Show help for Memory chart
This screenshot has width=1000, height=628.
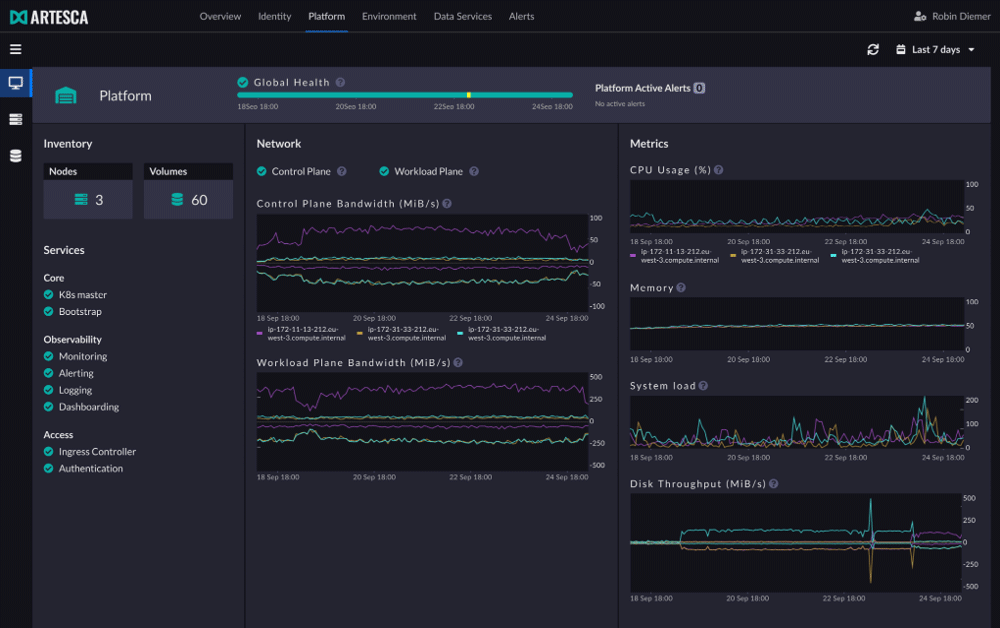click(681, 288)
